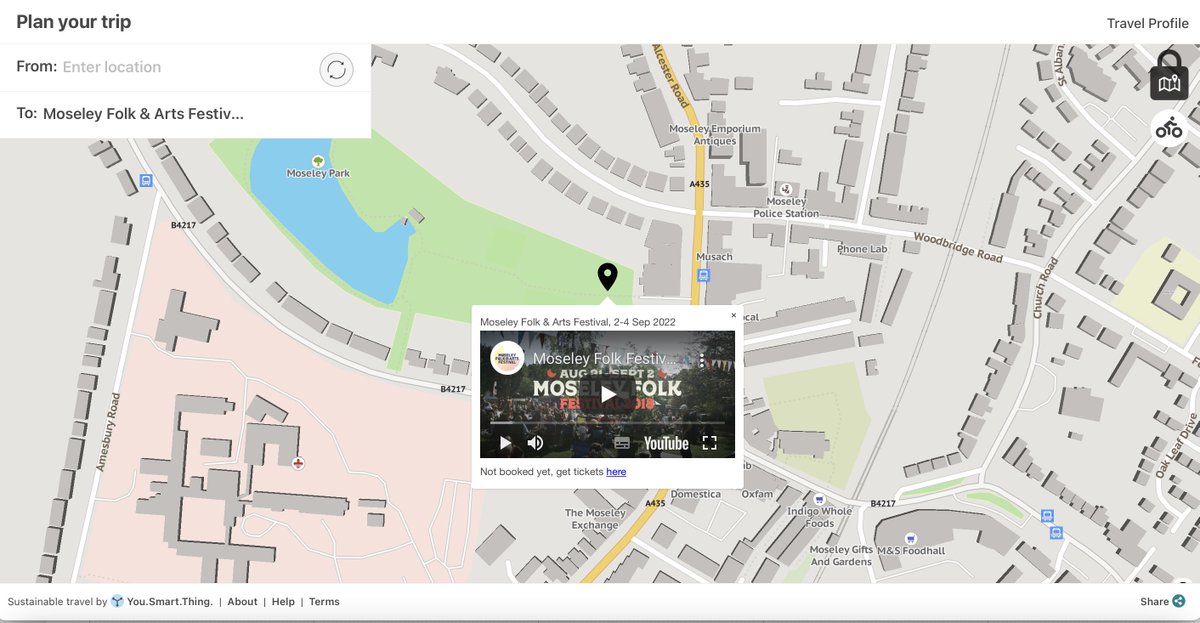The height and width of the screenshot is (623, 1200).
Task: Seek using the video progress bar
Action: (607, 424)
